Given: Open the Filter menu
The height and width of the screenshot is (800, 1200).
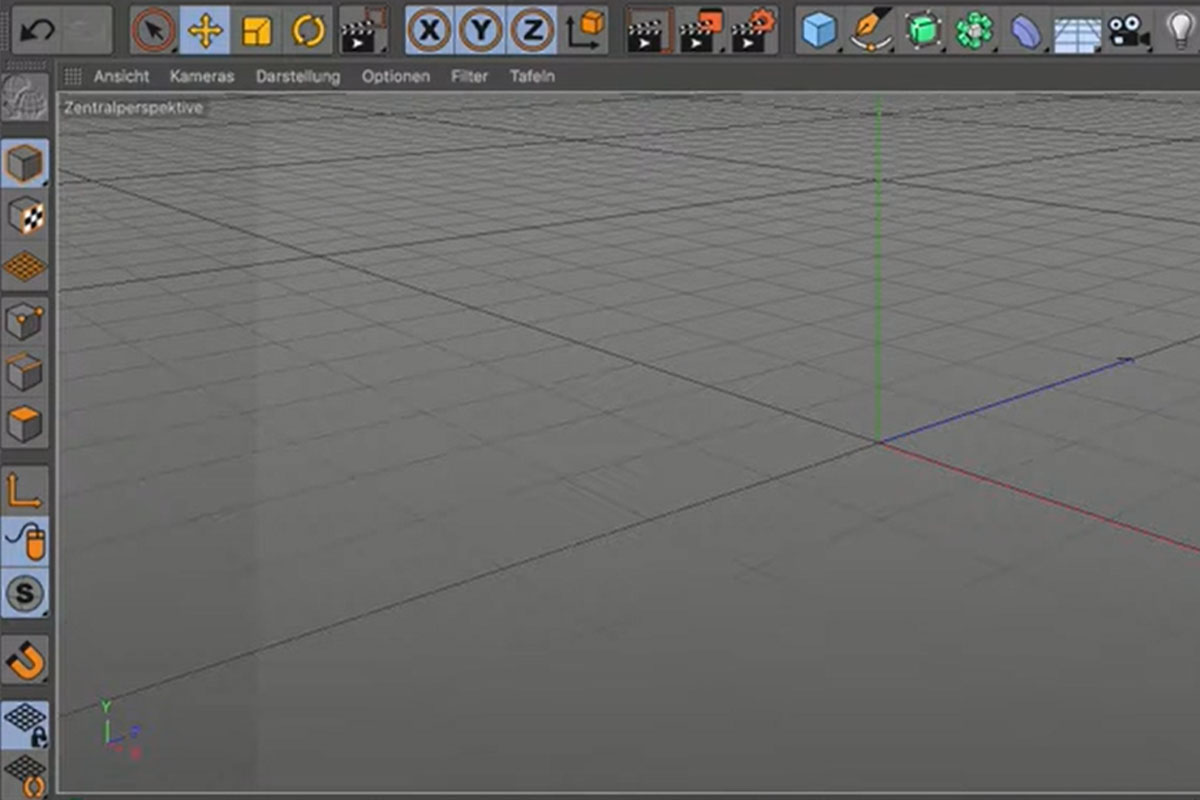Looking at the screenshot, I should tap(470, 76).
